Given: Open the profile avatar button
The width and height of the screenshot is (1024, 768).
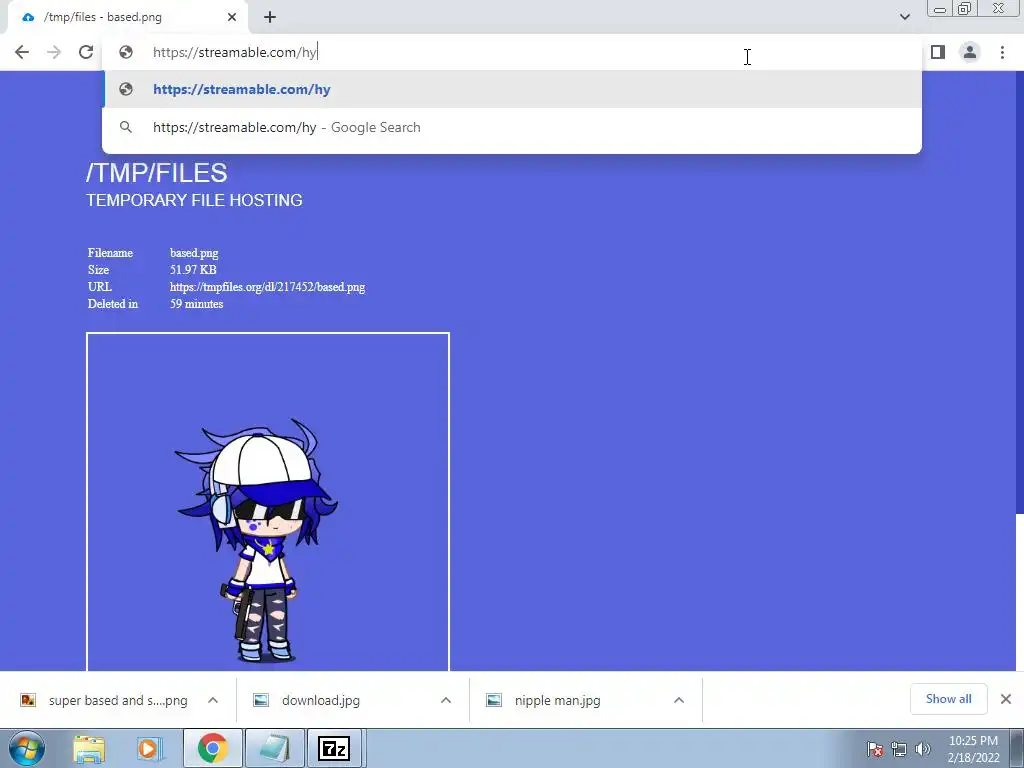Looking at the screenshot, I should tap(970, 52).
